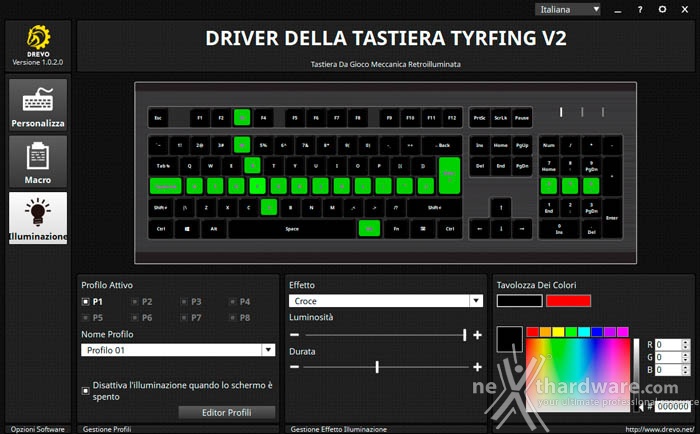Viewport: 700px width, 434px height.
Task: Click the Fn key on keyboard map
Action: click(396, 229)
